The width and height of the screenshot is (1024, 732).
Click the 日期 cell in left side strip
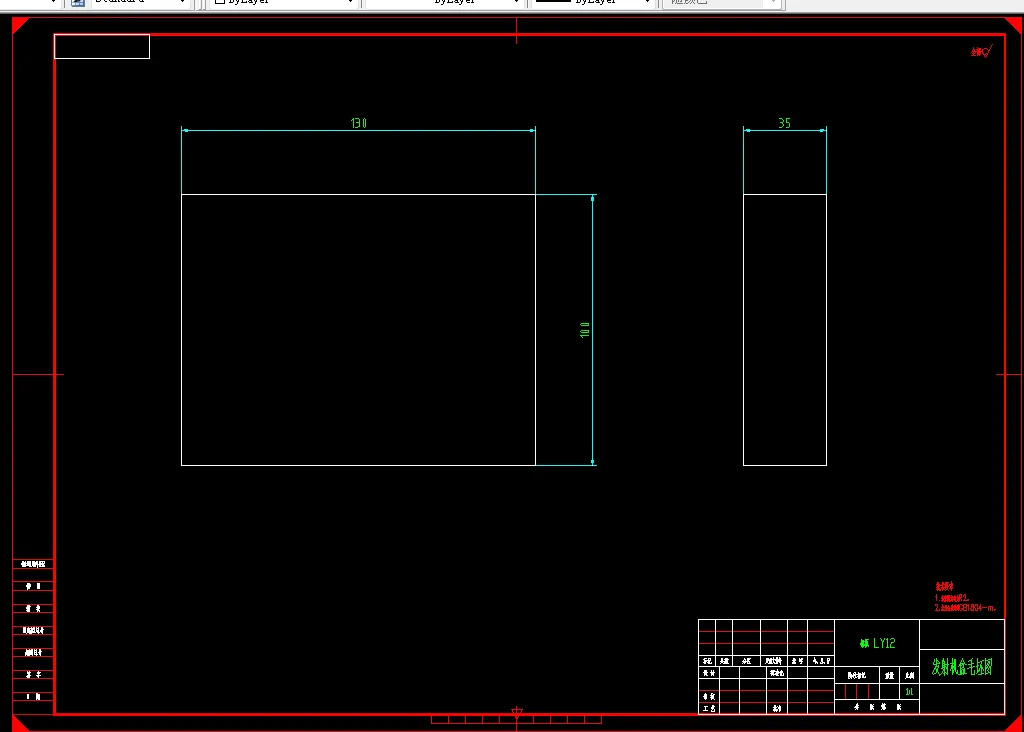click(33, 697)
